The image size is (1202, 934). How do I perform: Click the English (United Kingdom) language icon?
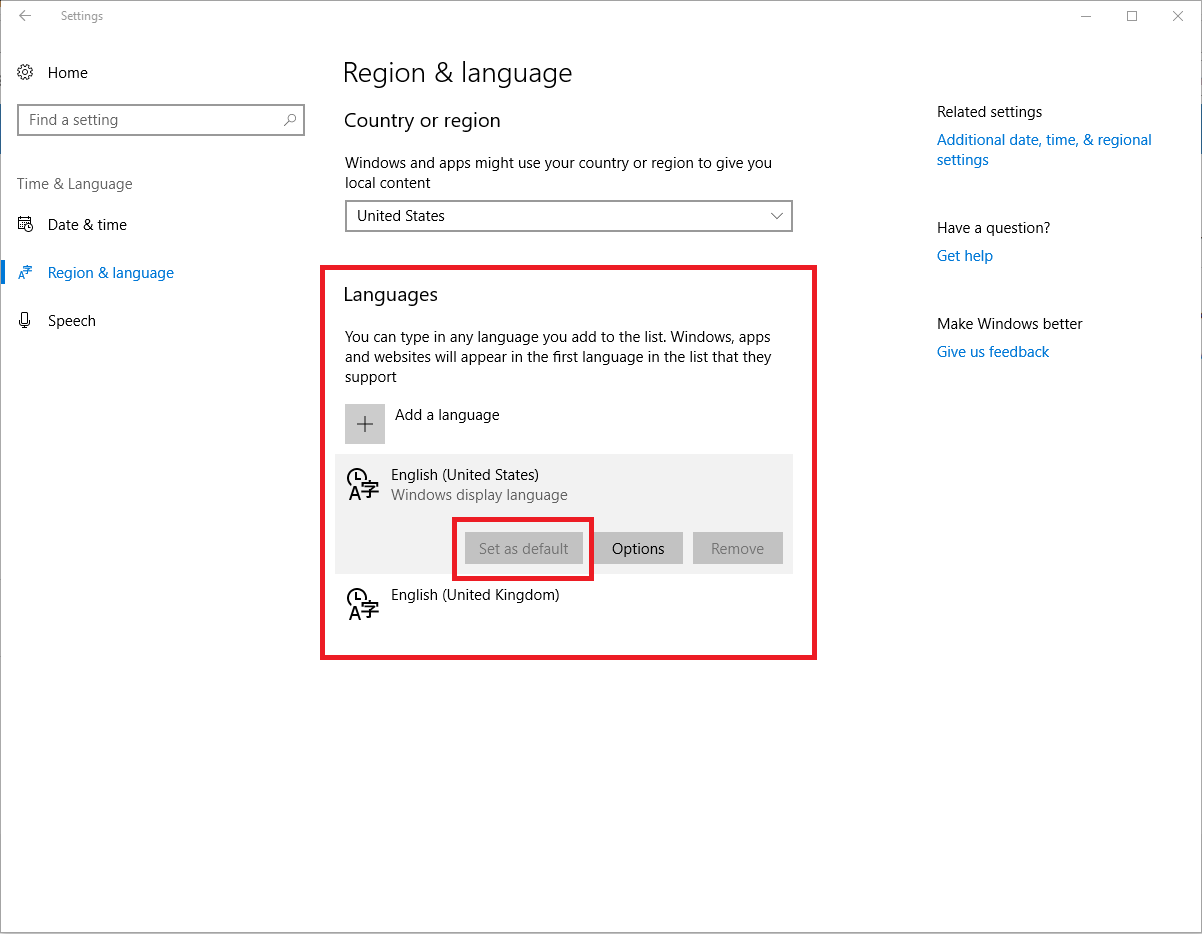362,604
